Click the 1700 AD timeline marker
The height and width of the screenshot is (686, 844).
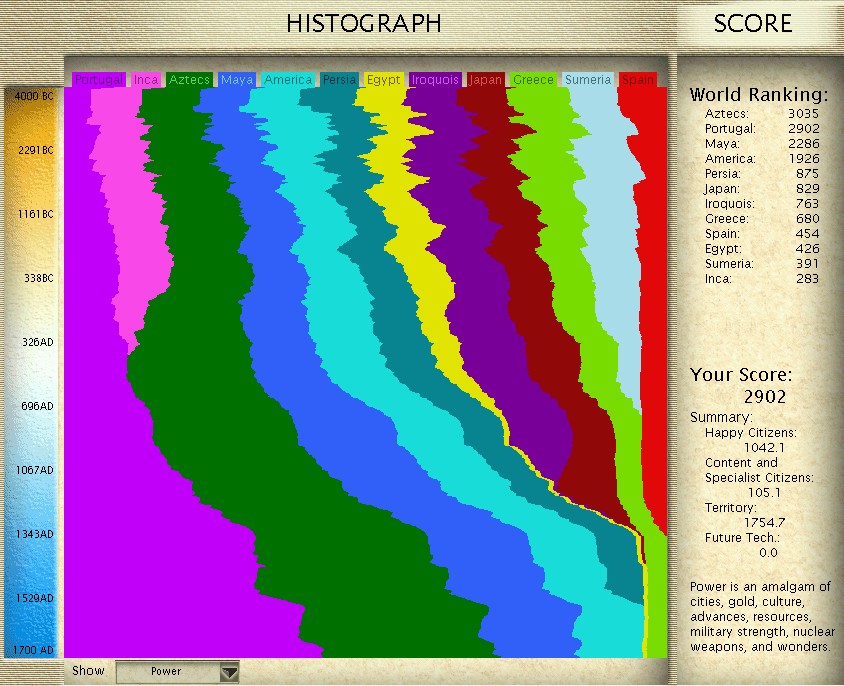[x=33, y=651]
